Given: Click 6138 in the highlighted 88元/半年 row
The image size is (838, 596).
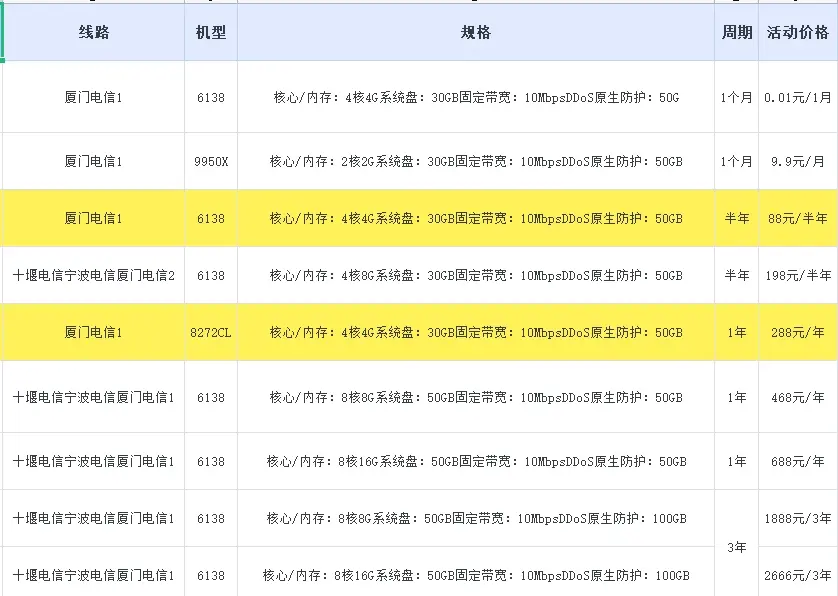Looking at the screenshot, I should pyautogui.click(x=211, y=218).
